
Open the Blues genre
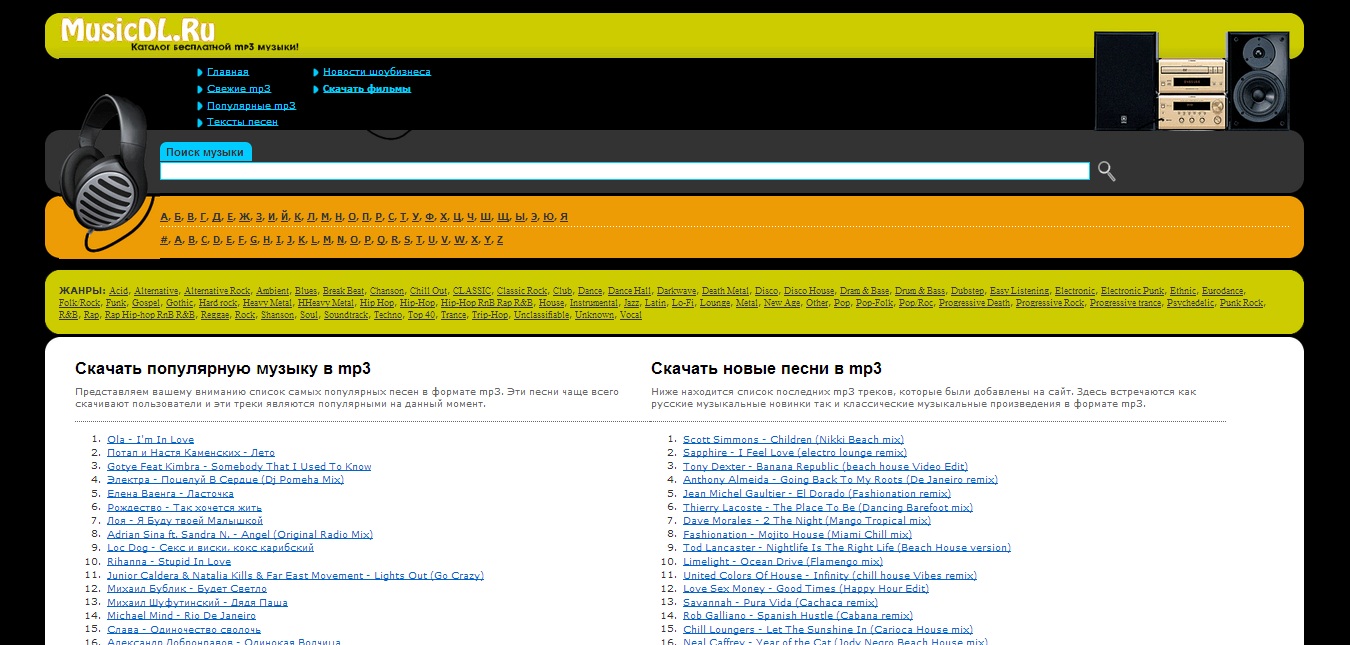click(306, 290)
